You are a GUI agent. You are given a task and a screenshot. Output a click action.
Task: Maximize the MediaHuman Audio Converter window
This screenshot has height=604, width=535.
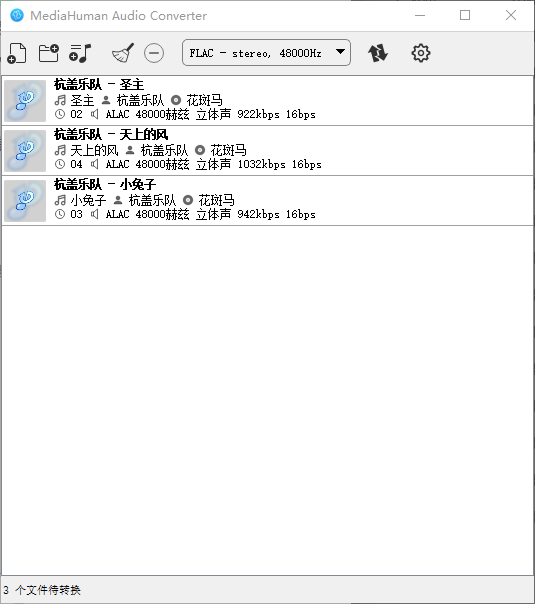465,15
